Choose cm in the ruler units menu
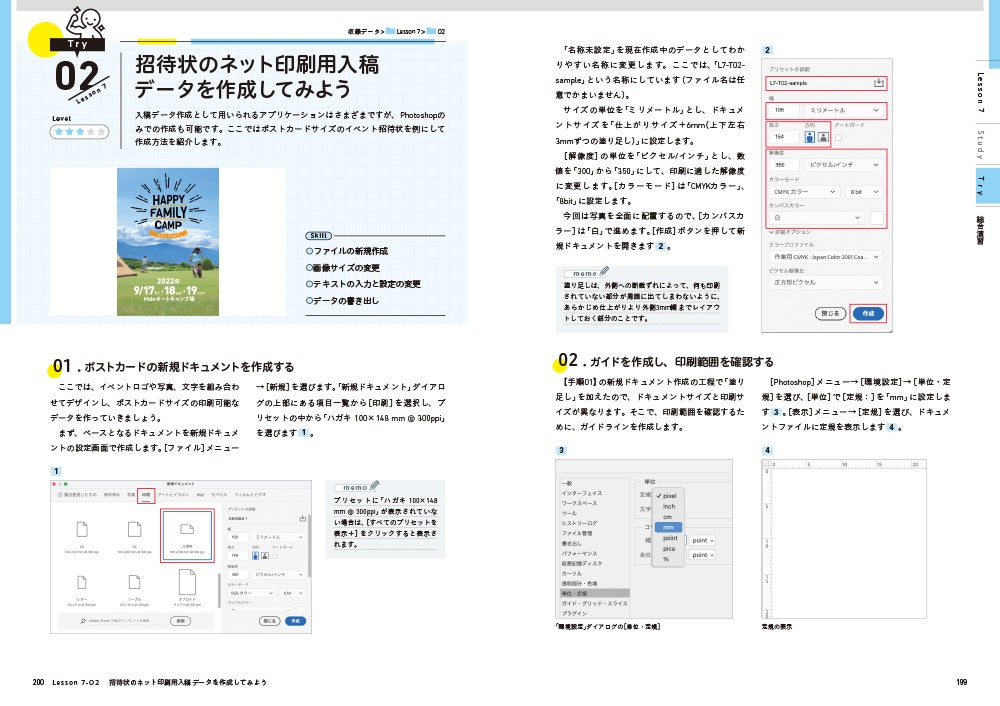This screenshot has height=706, width=1000. 668,517
